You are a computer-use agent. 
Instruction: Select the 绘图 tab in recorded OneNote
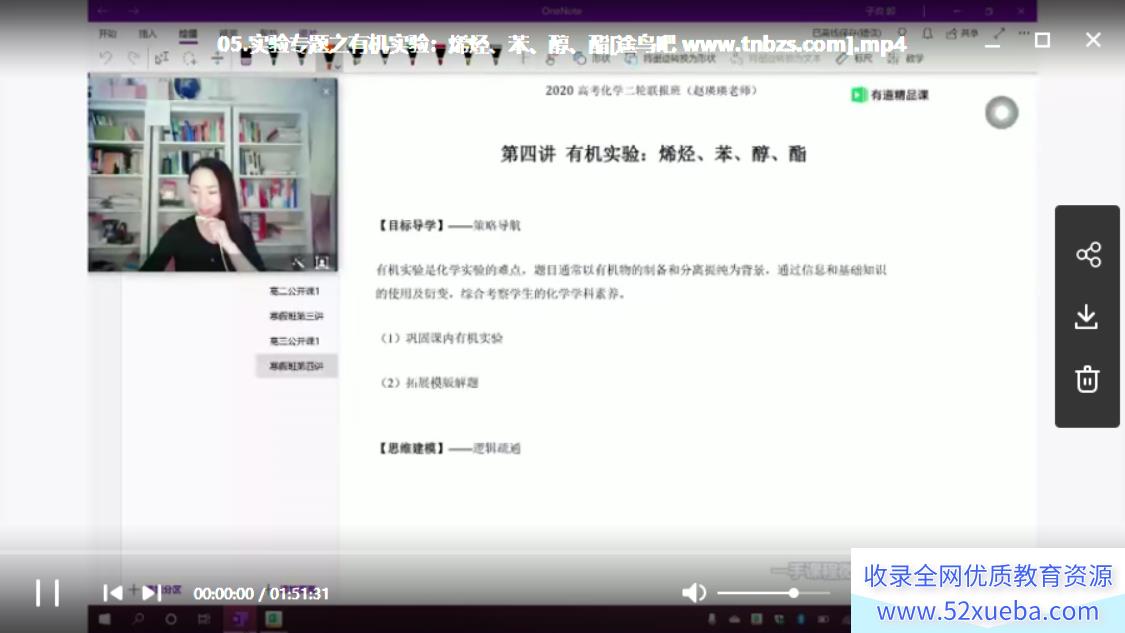(188, 34)
